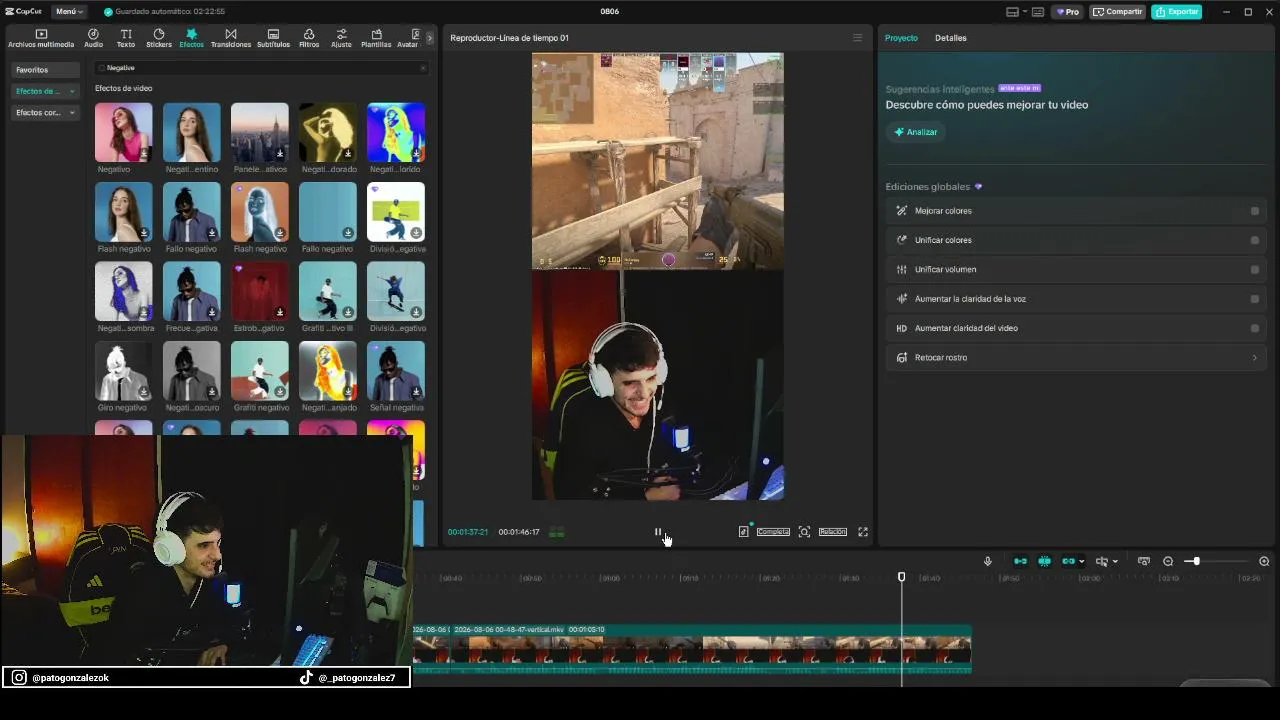Toggle clip linking on timeline
This screenshot has height=720, width=1280.
coord(1068,561)
